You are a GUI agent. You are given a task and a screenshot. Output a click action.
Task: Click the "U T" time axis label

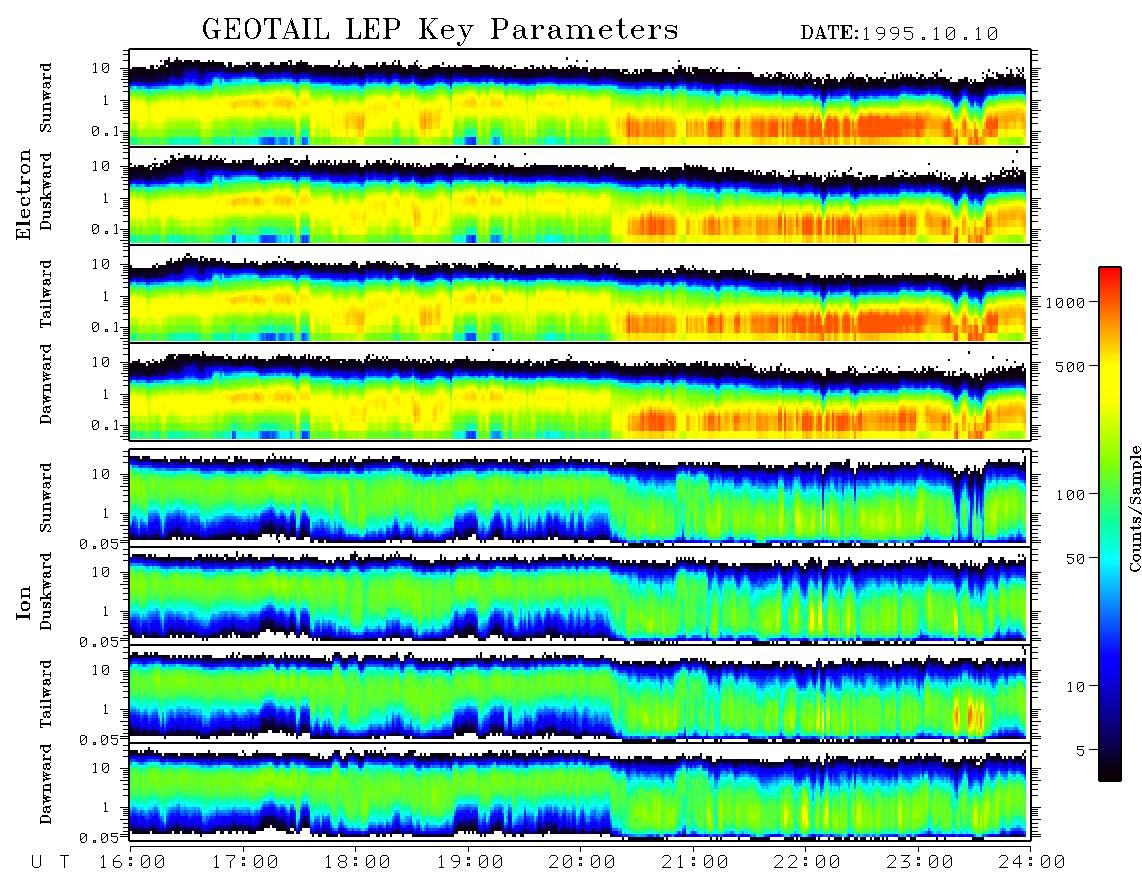click(50, 862)
